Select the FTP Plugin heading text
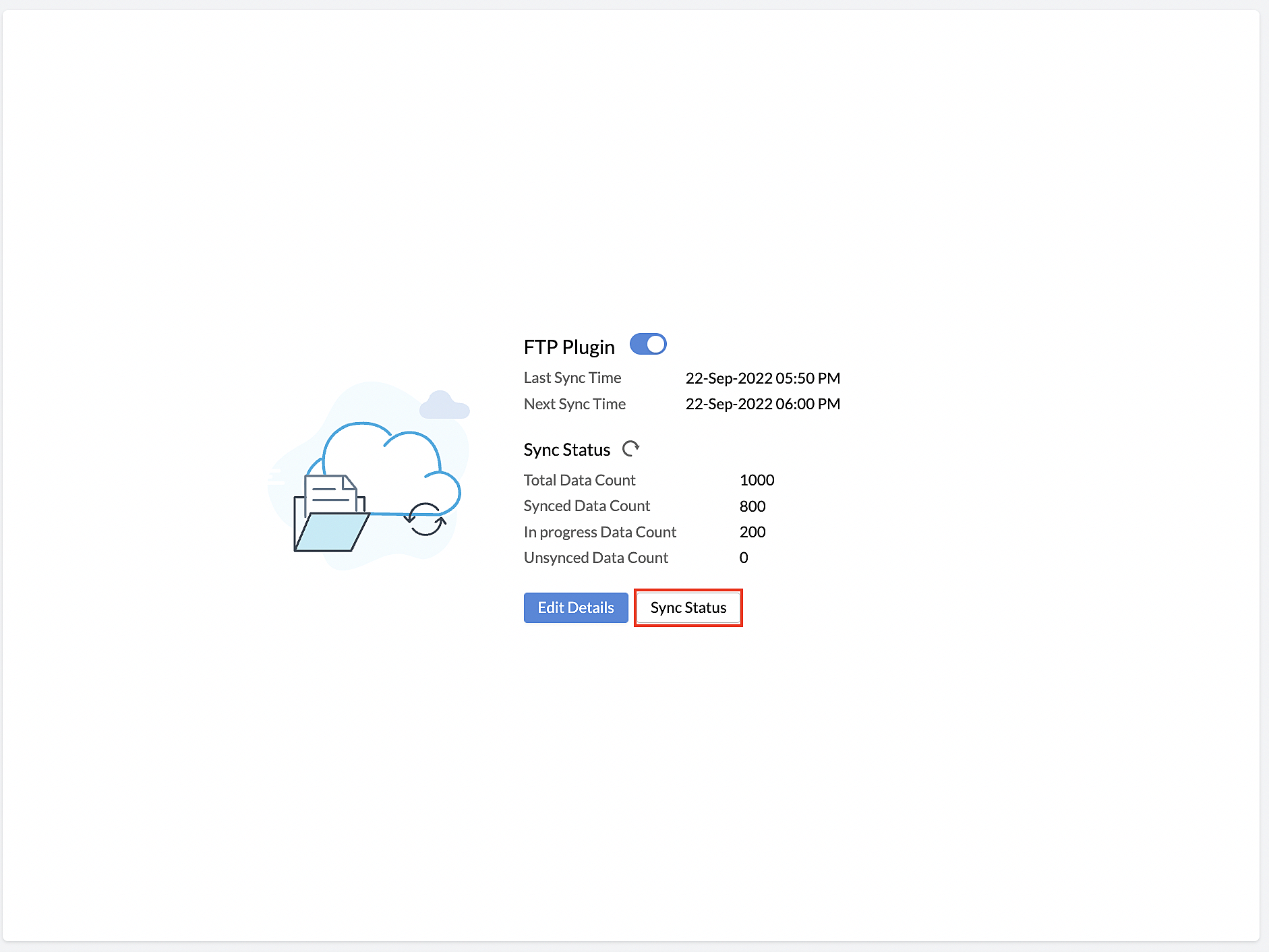Viewport: 1269px width, 952px height. (x=569, y=347)
